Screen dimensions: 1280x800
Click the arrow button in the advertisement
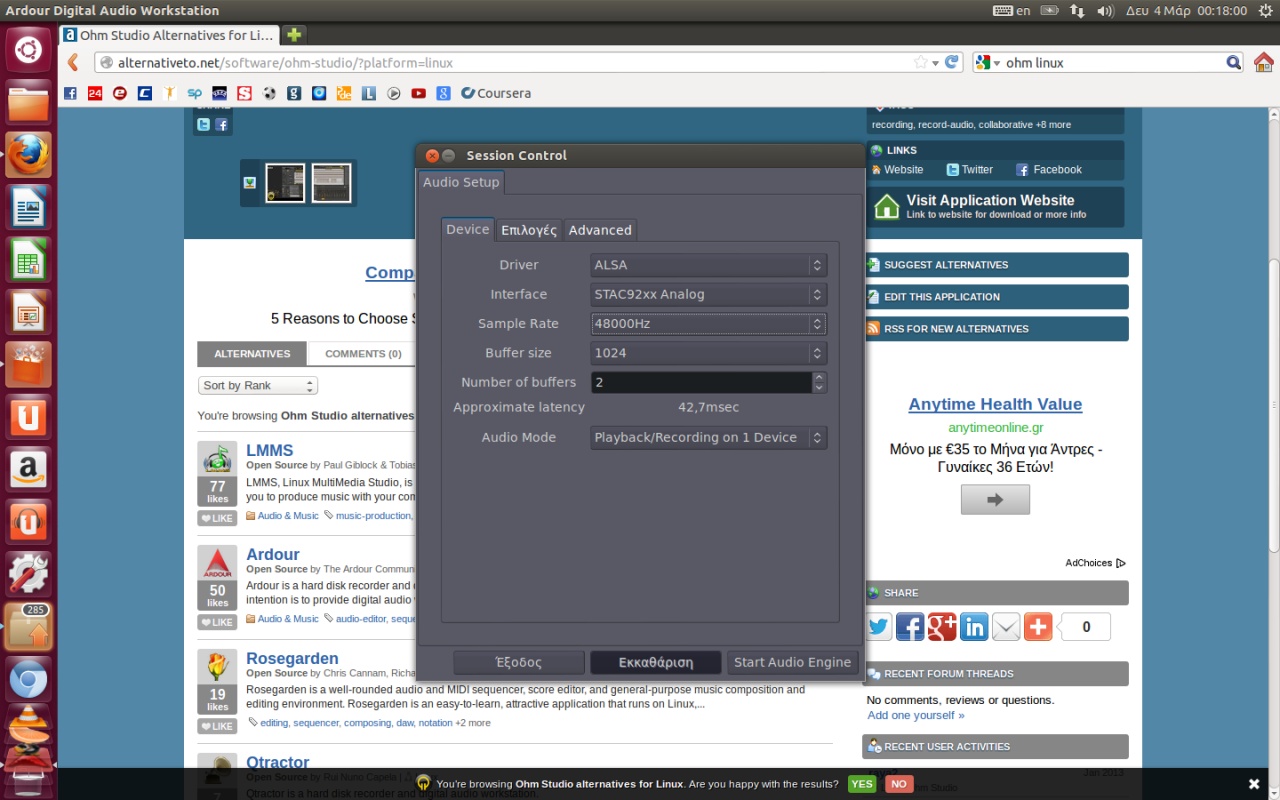click(x=995, y=500)
